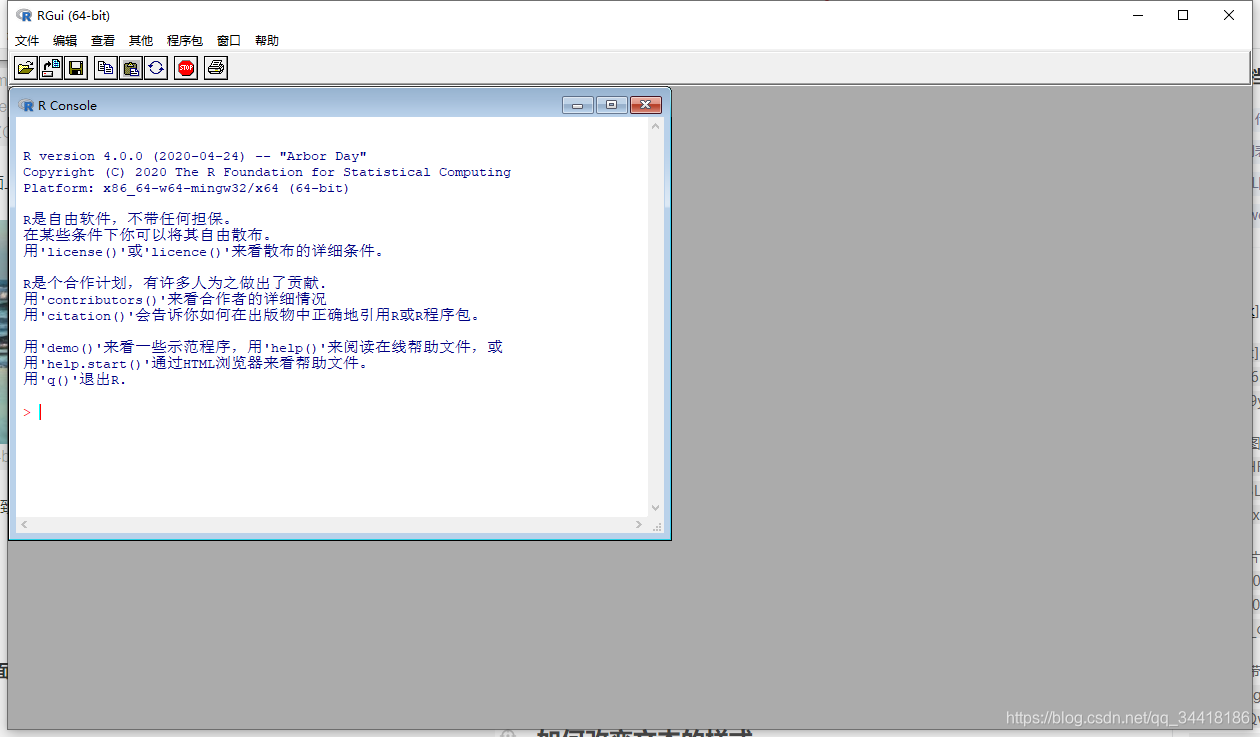The height and width of the screenshot is (737, 1260).
Task: Click the R Console title bar text
Action: click(x=67, y=105)
